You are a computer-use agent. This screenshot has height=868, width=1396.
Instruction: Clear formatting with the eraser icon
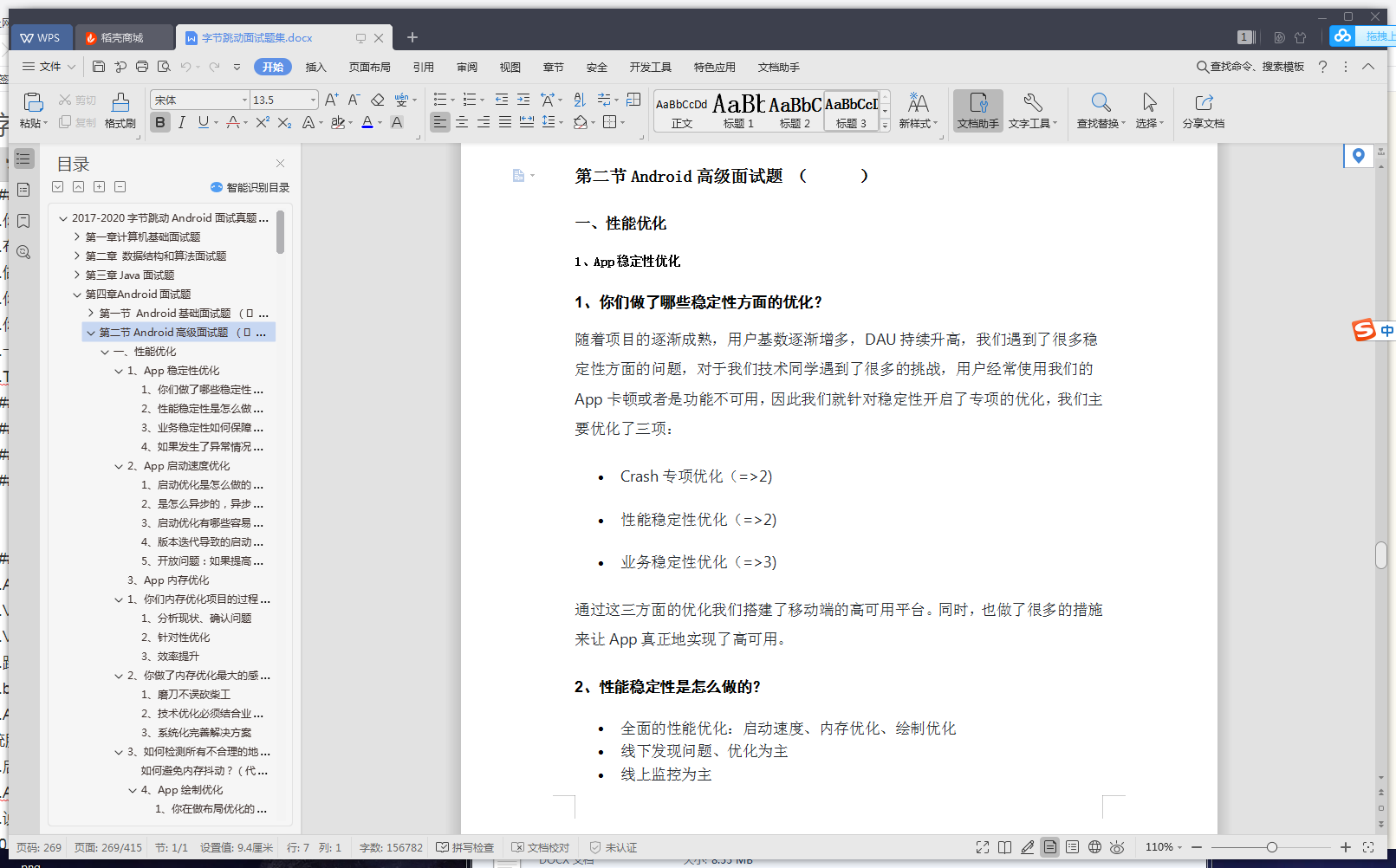click(377, 100)
